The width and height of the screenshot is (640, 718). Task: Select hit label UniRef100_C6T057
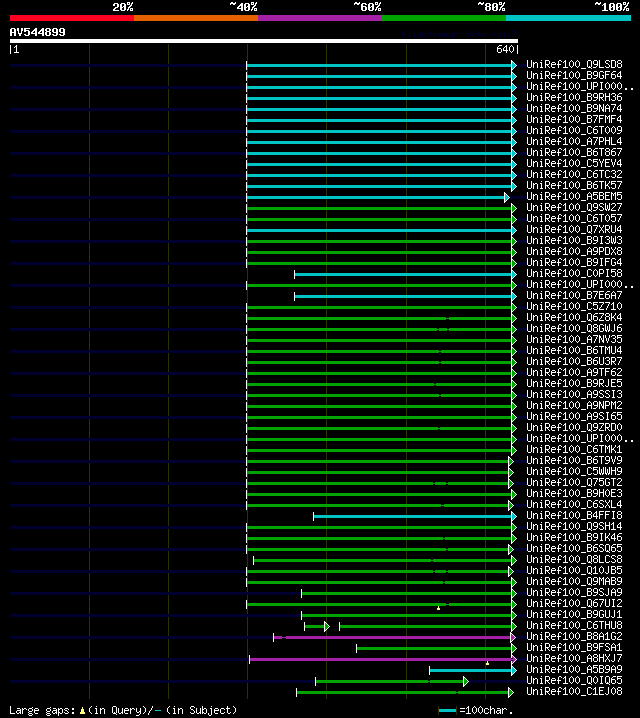tap(574, 218)
